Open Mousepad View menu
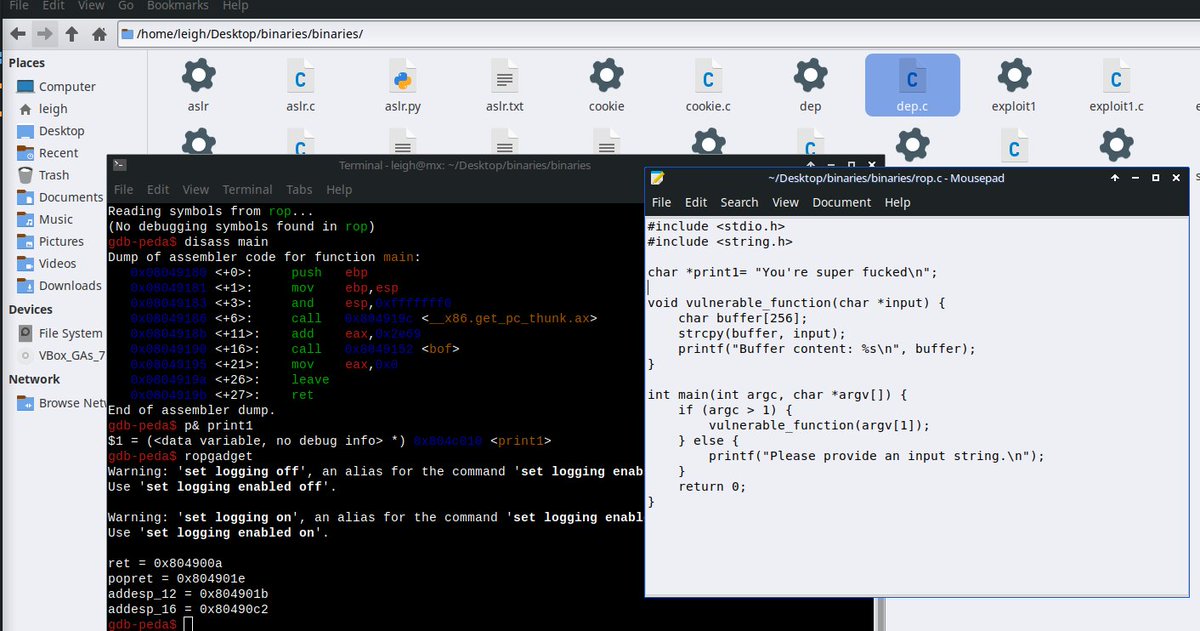Screen dimensions: 1200x631 [x=785, y=202]
